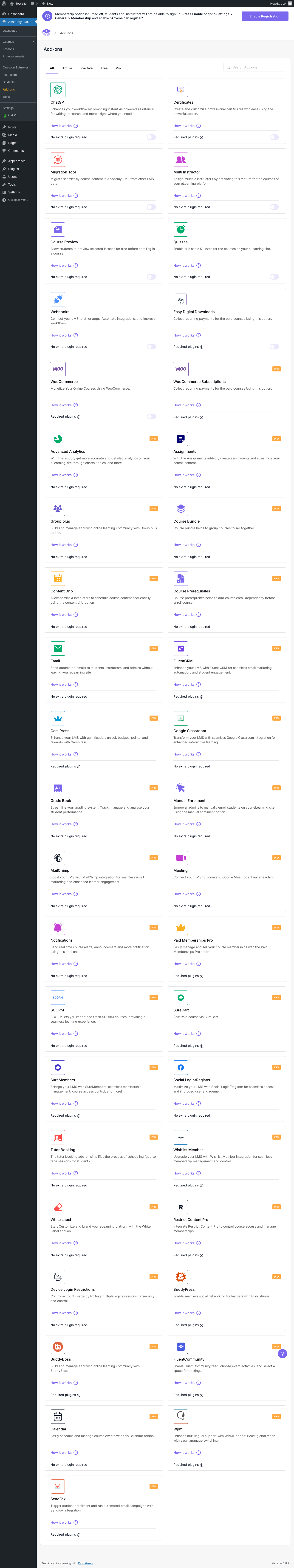Filter add-ons by Free tab

pyautogui.click(x=104, y=68)
